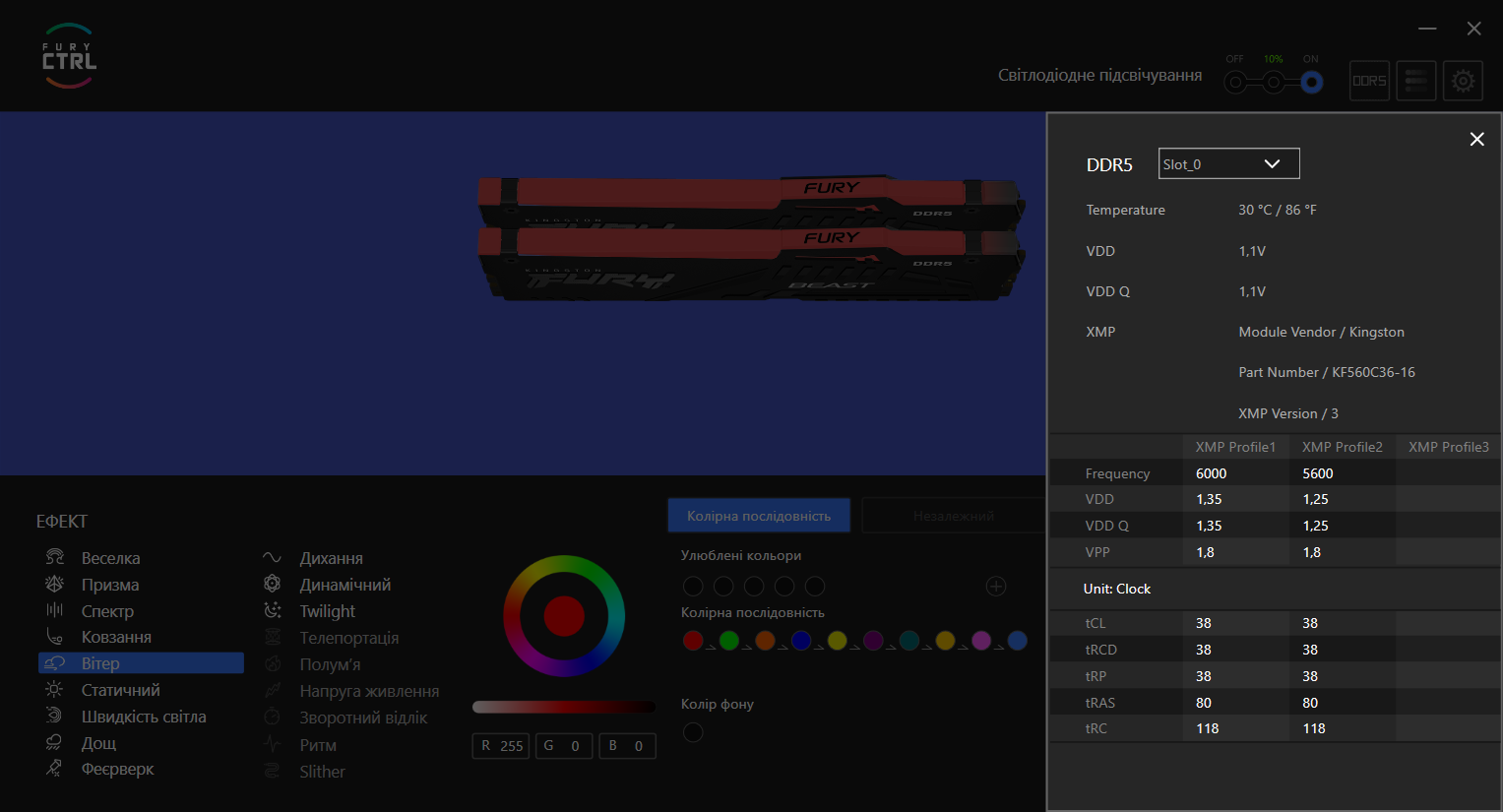Screen dimensions: 1503x812
Task: Select the orange color sequence swatch
Action: click(x=765, y=641)
